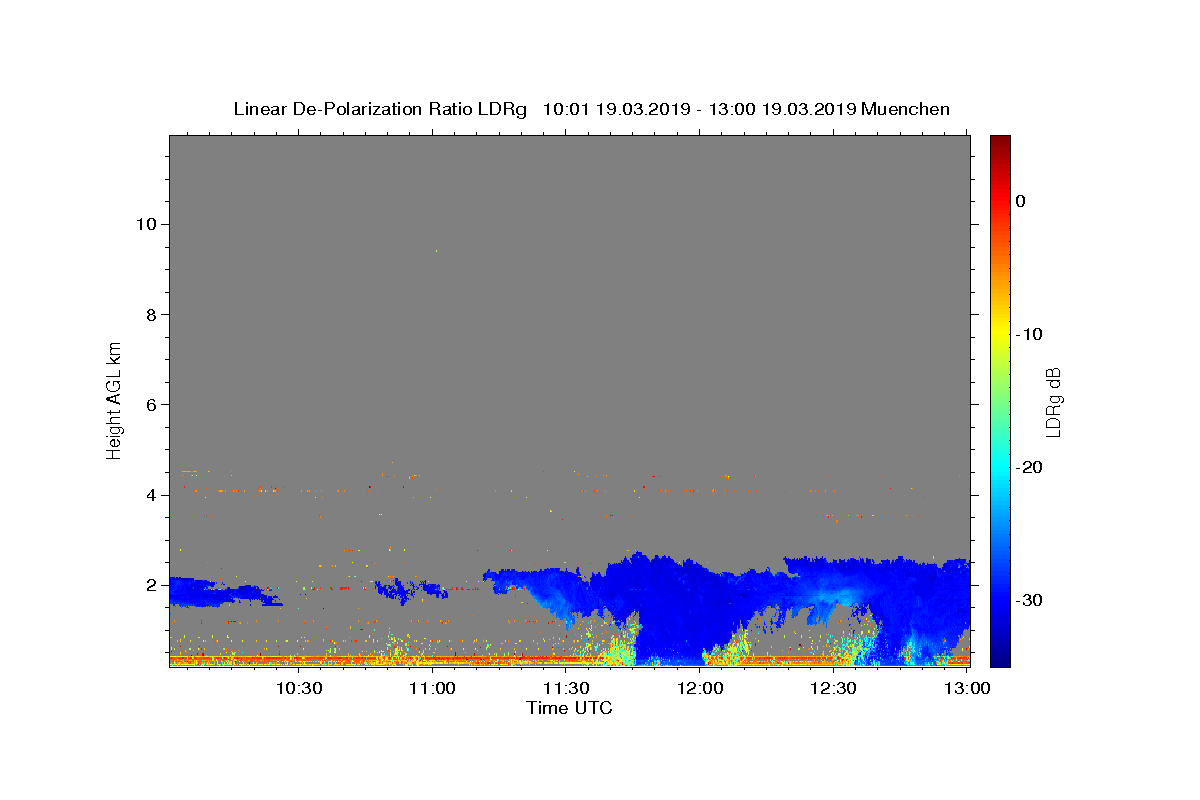Screen dimensions: 1200x800
Task: Click the colorbar value label -10
Action: (1029, 334)
